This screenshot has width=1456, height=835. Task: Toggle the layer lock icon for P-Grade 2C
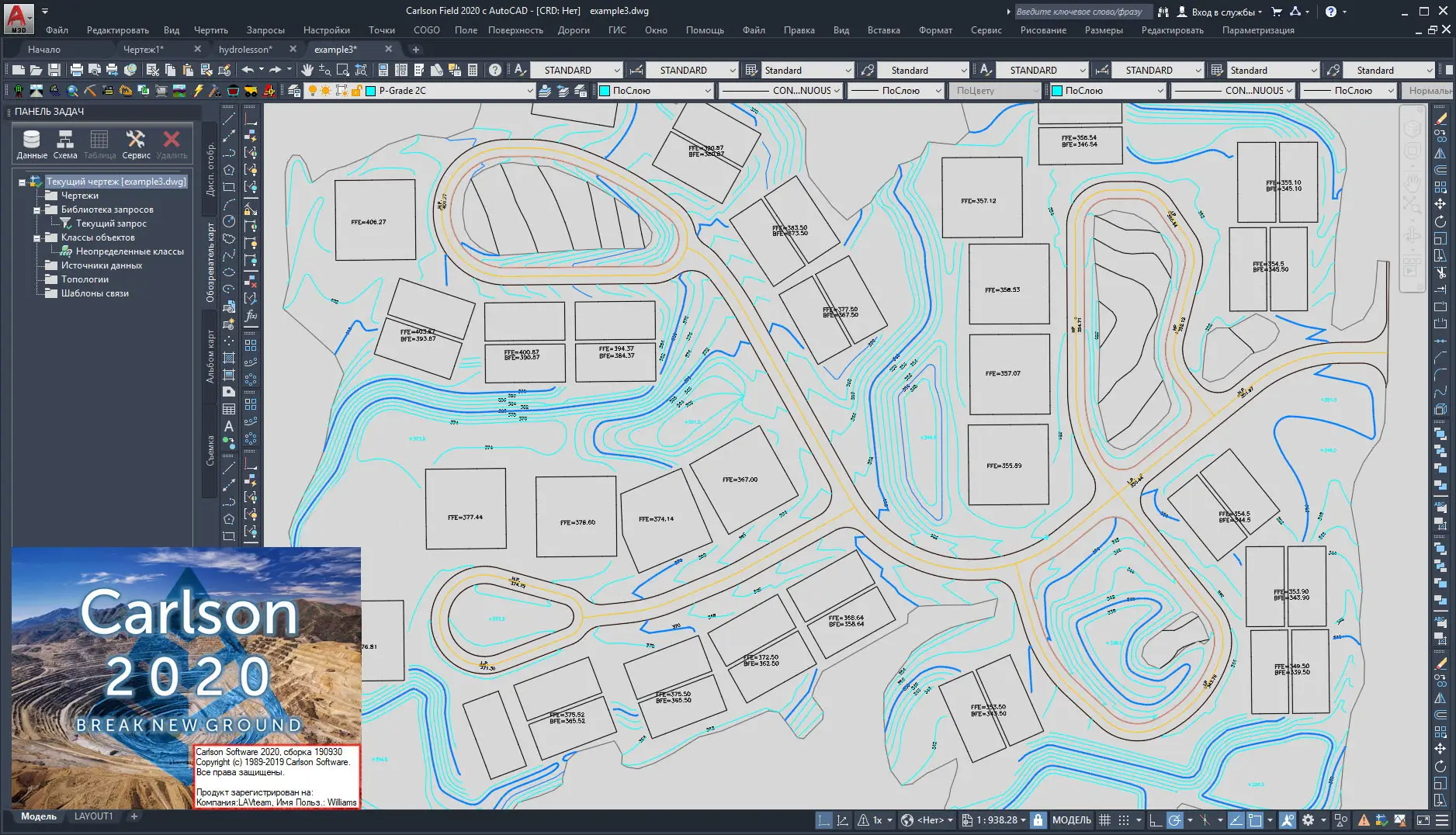tap(356, 91)
